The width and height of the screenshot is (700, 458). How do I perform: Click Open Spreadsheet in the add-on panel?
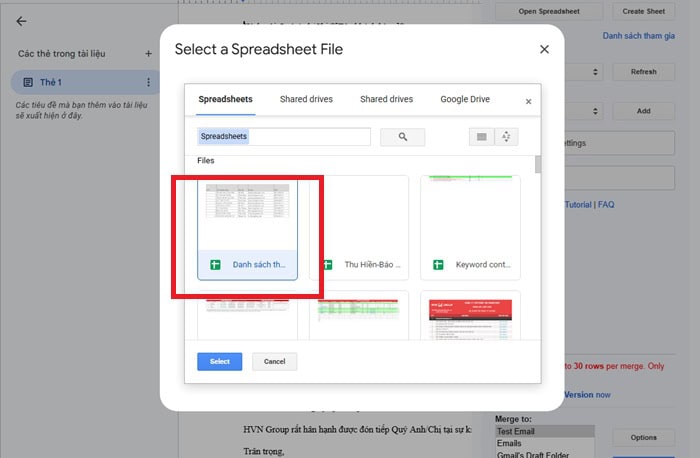pyautogui.click(x=549, y=11)
